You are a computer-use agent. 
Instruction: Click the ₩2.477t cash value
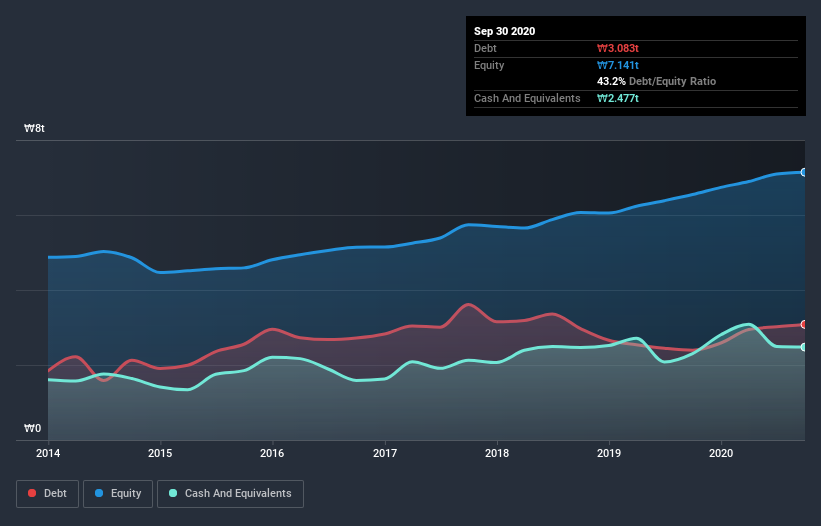[618, 98]
